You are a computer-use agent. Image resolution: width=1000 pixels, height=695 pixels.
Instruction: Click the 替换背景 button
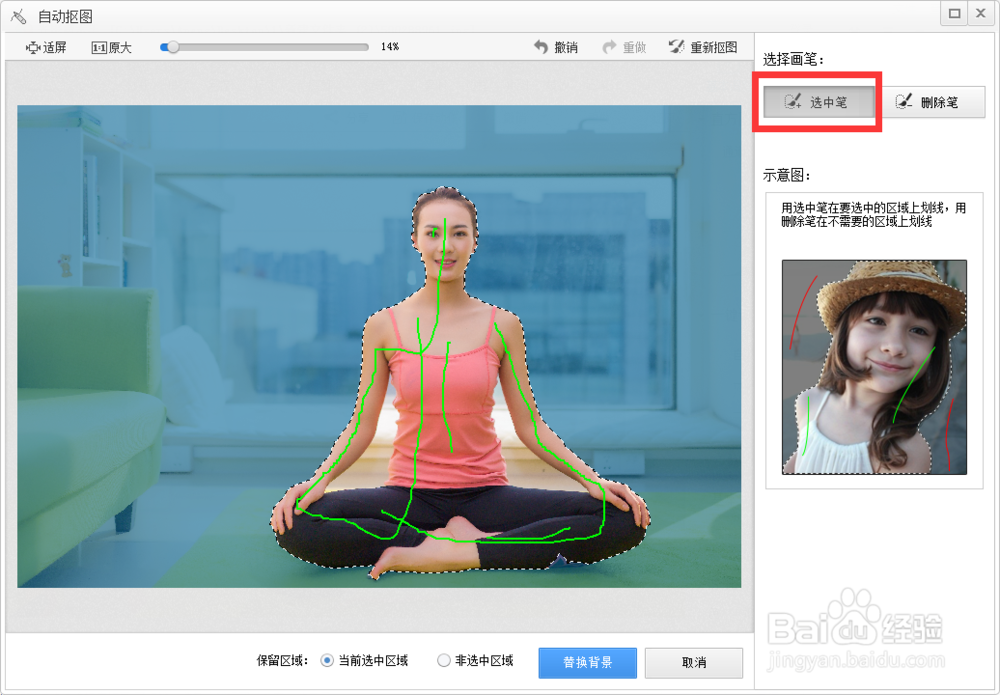tap(587, 662)
